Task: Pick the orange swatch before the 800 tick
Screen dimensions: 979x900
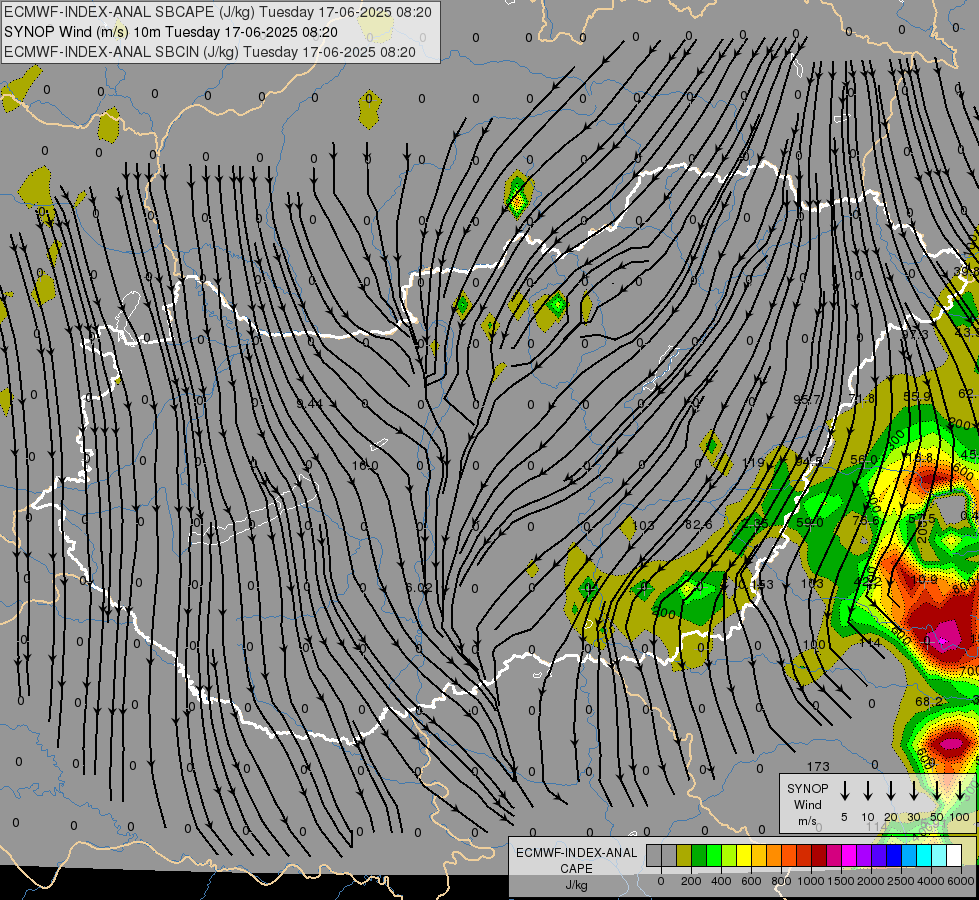Action: (774, 855)
